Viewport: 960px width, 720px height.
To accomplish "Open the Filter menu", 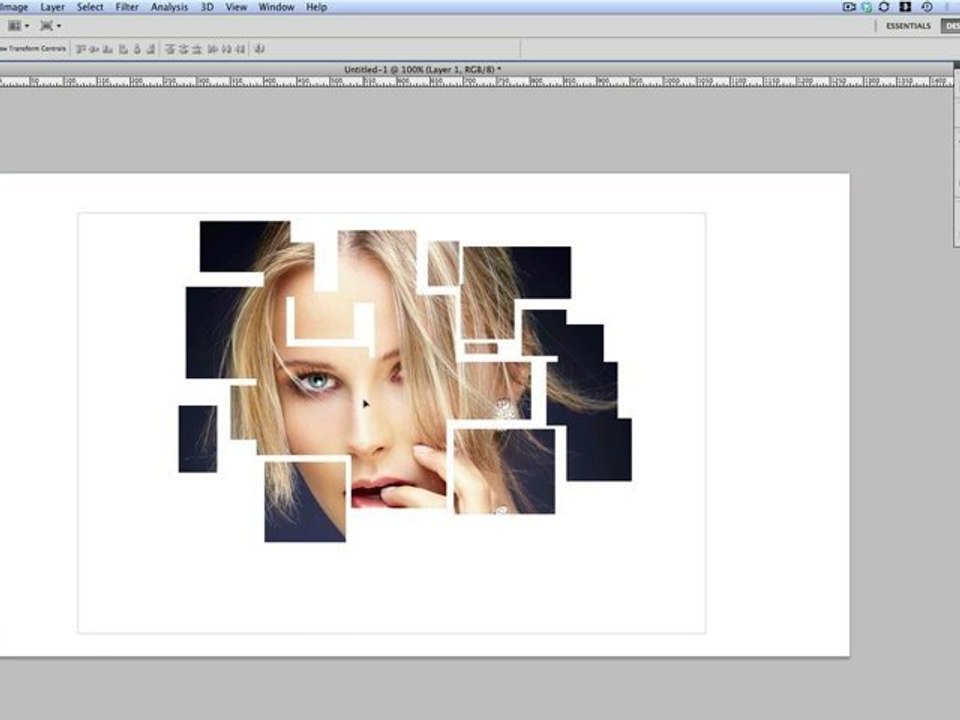I will pyautogui.click(x=127, y=7).
